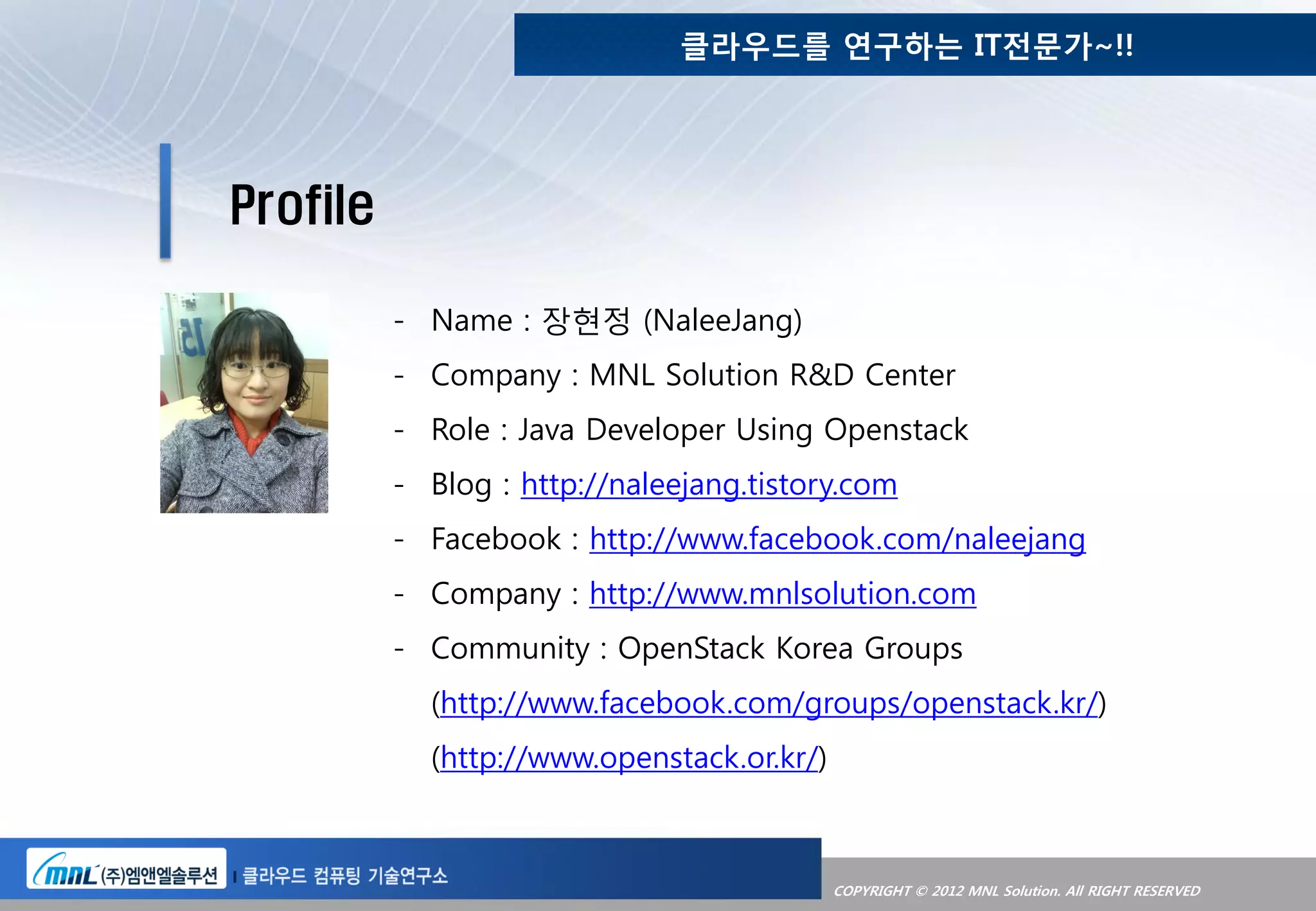Click the footer cloud computing lab Korean text
The width and height of the screenshot is (1316, 911).
pos(345,876)
